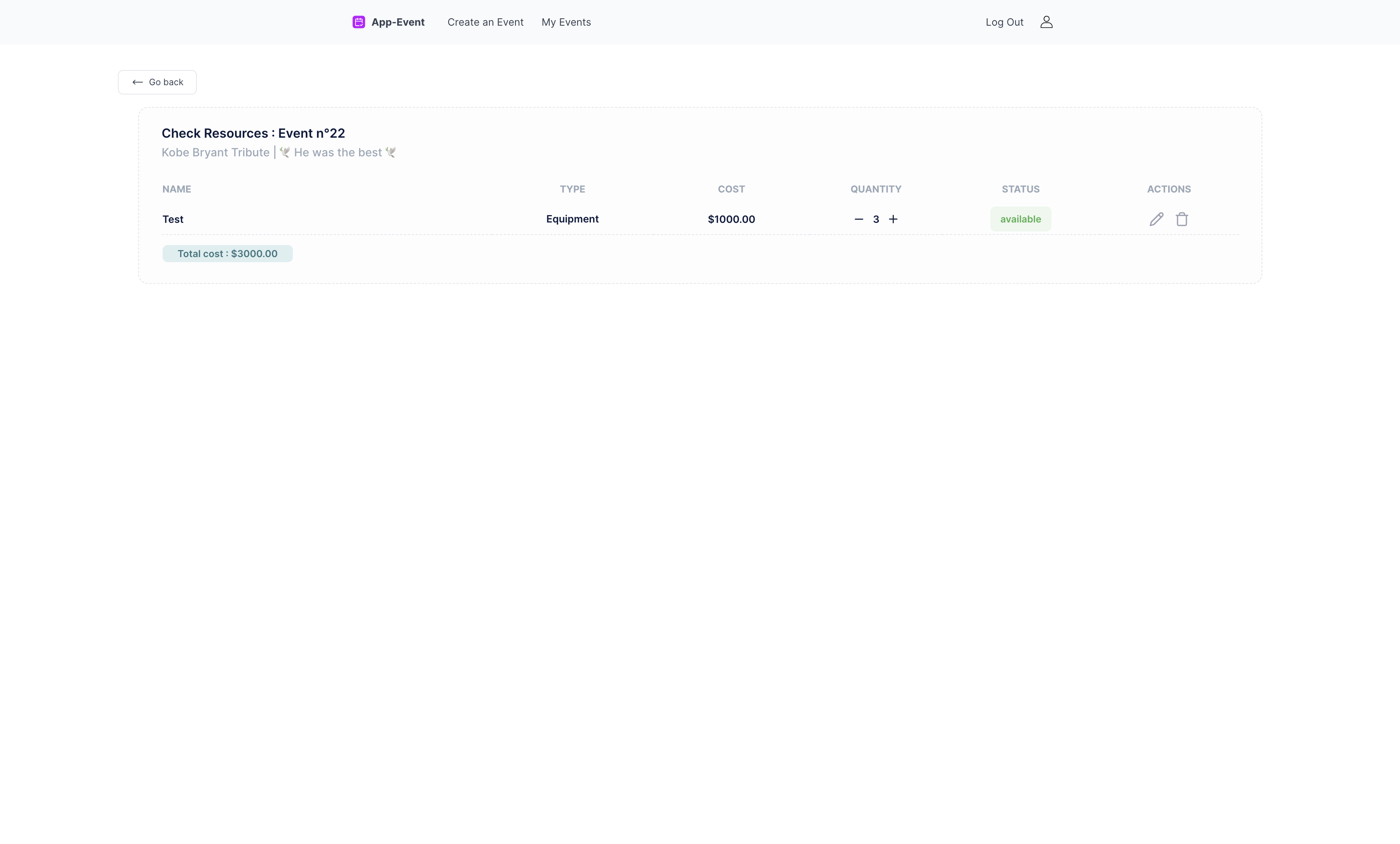Click the App-Event brand name
1400x844 pixels.
[398, 22]
